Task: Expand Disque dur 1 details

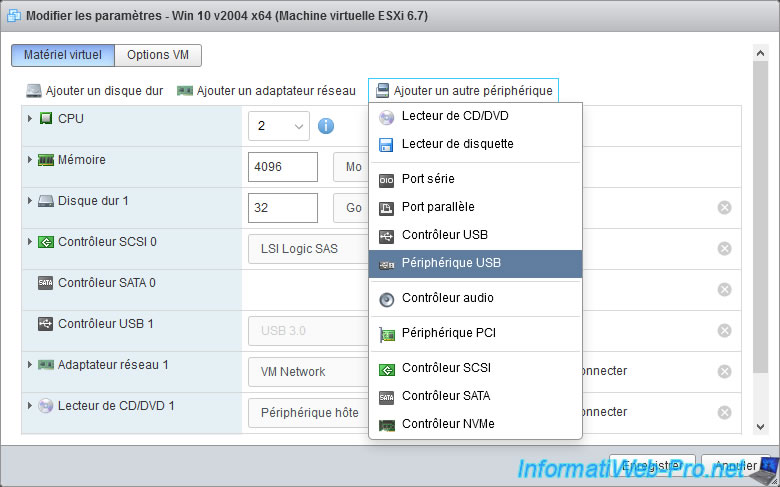Action: tap(30, 201)
